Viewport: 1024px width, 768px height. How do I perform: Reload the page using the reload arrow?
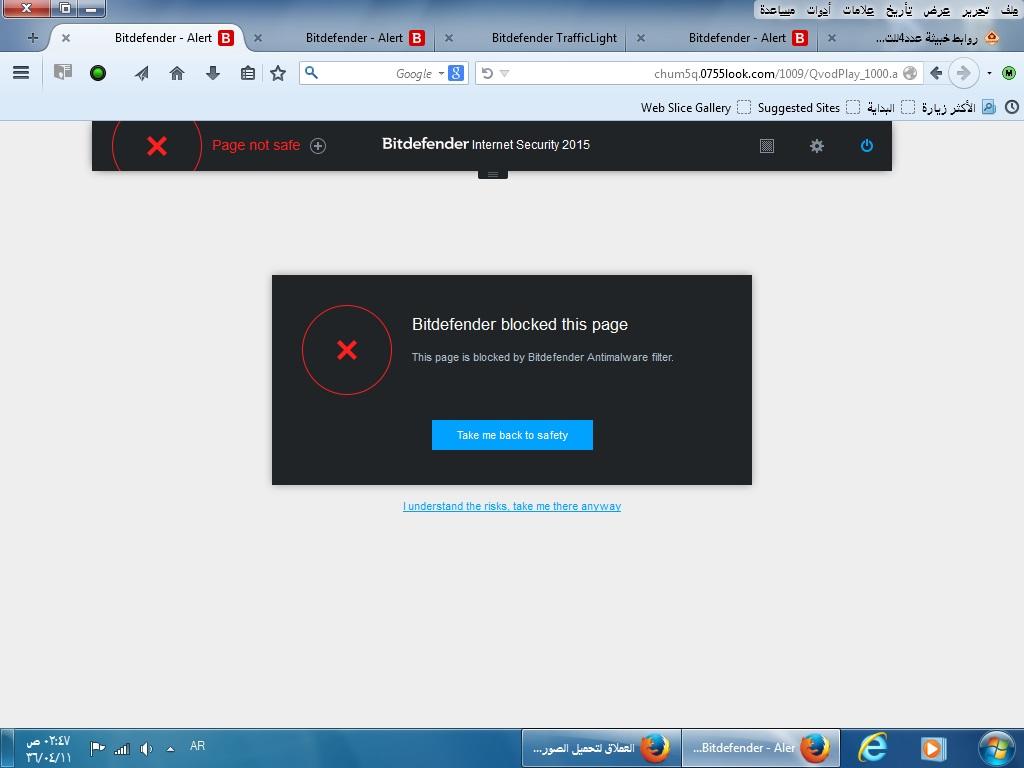(487, 73)
